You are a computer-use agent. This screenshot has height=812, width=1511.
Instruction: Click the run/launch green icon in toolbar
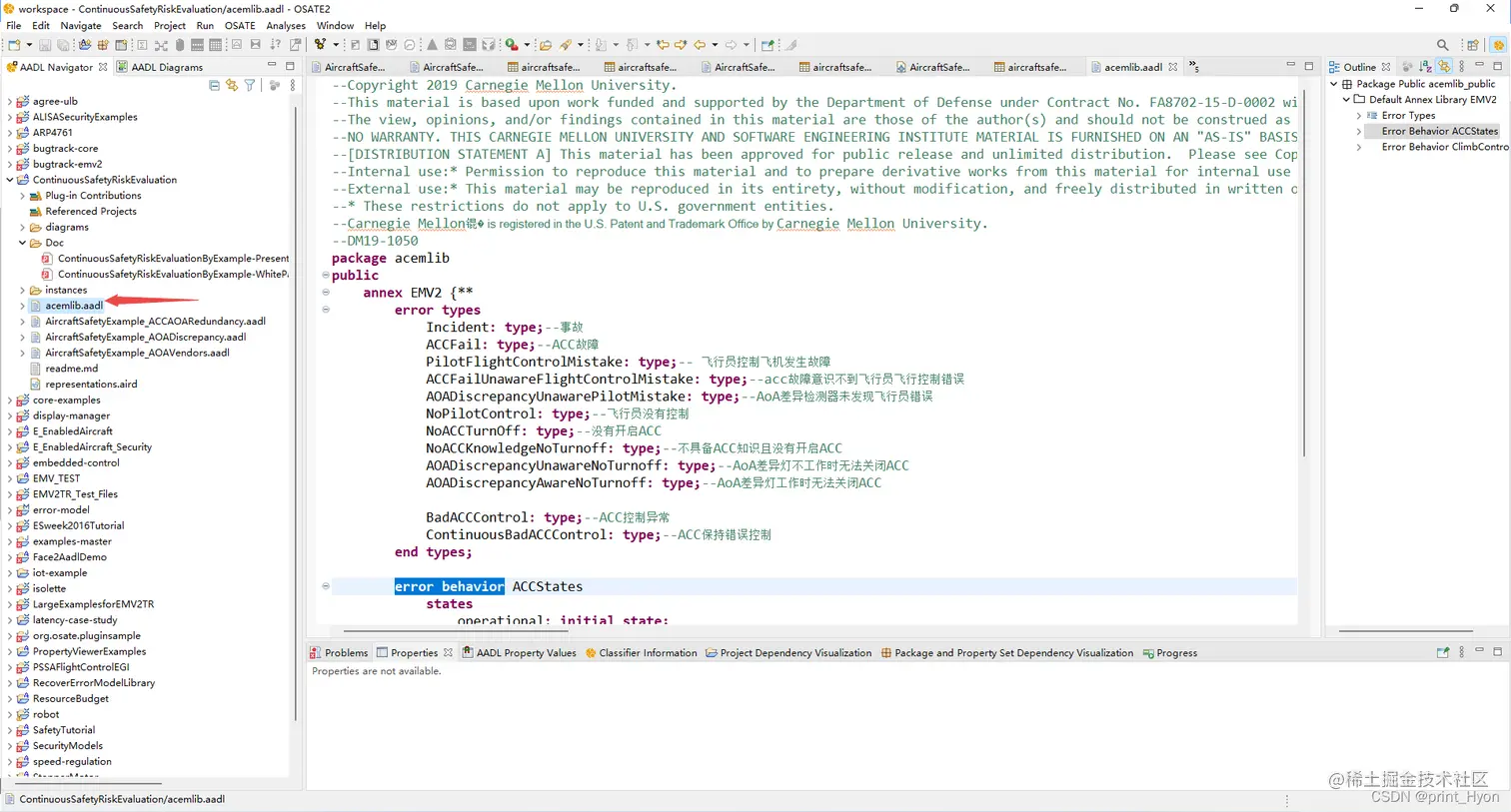(x=511, y=45)
